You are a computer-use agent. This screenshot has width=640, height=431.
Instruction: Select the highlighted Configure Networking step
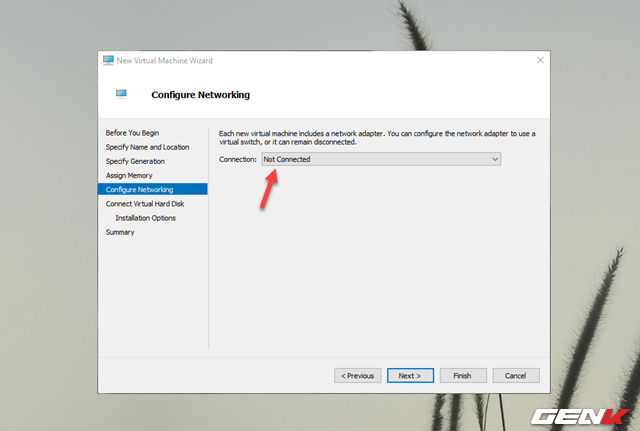tap(153, 189)
